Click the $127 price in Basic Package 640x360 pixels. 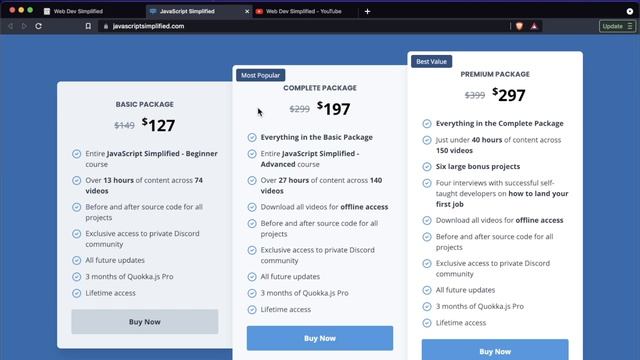pos(158,125)
